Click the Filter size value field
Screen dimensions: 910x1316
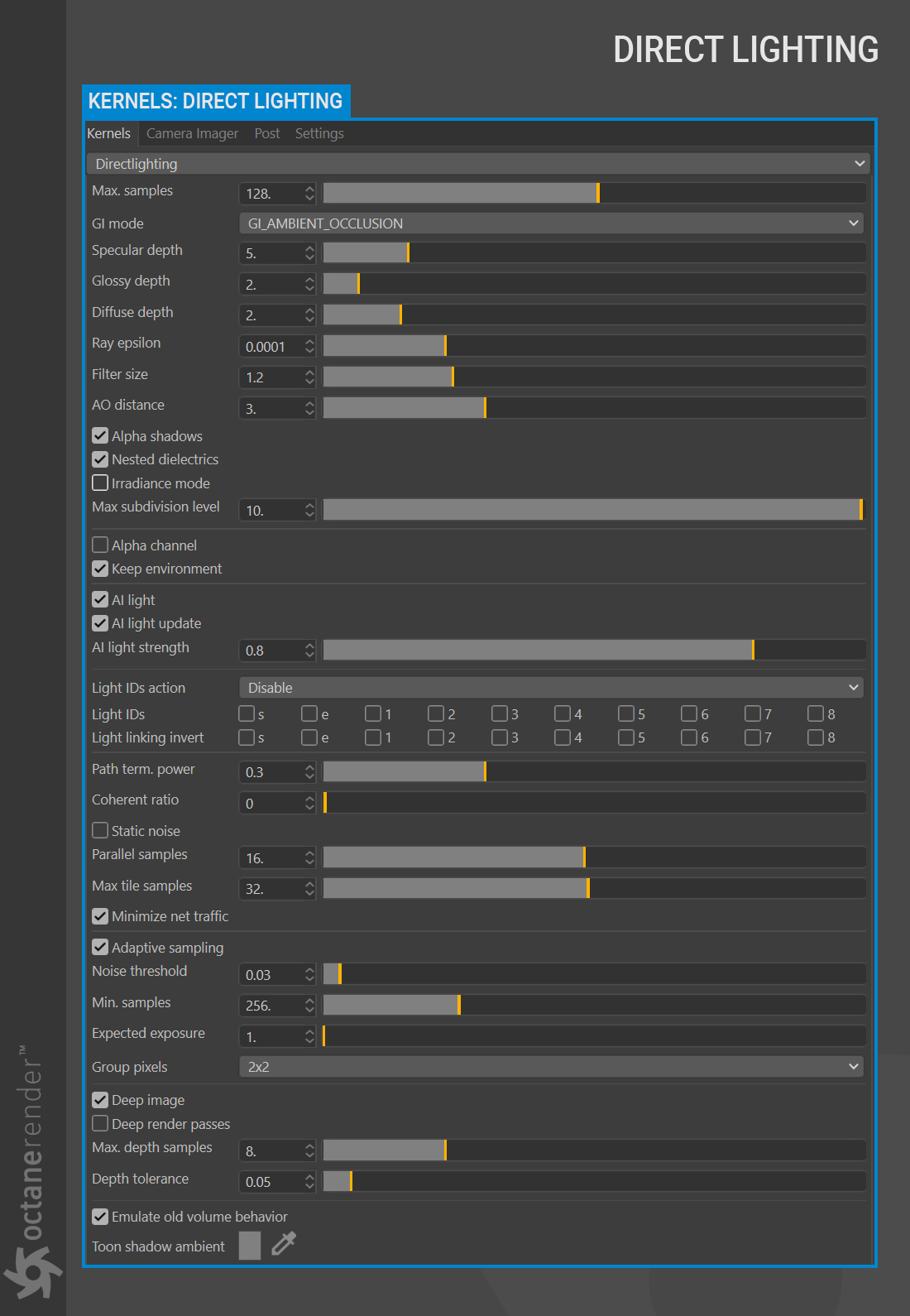click(271, 377)
